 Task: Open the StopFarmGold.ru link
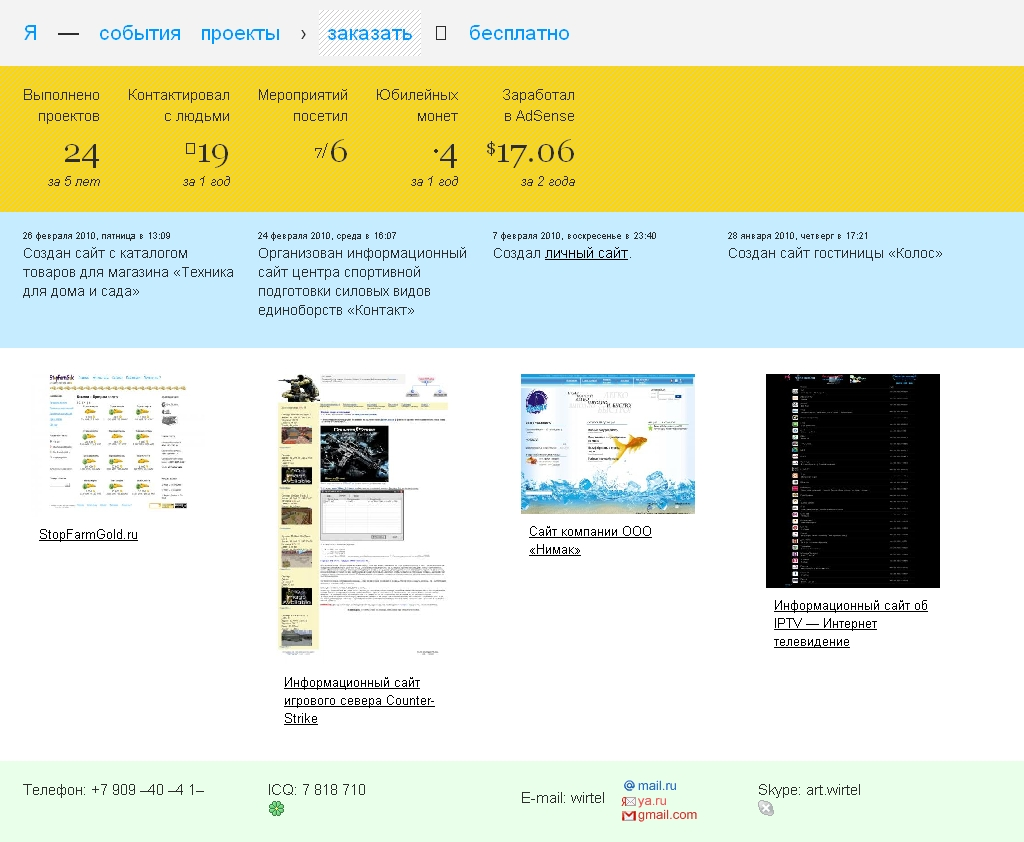(88, 534)
